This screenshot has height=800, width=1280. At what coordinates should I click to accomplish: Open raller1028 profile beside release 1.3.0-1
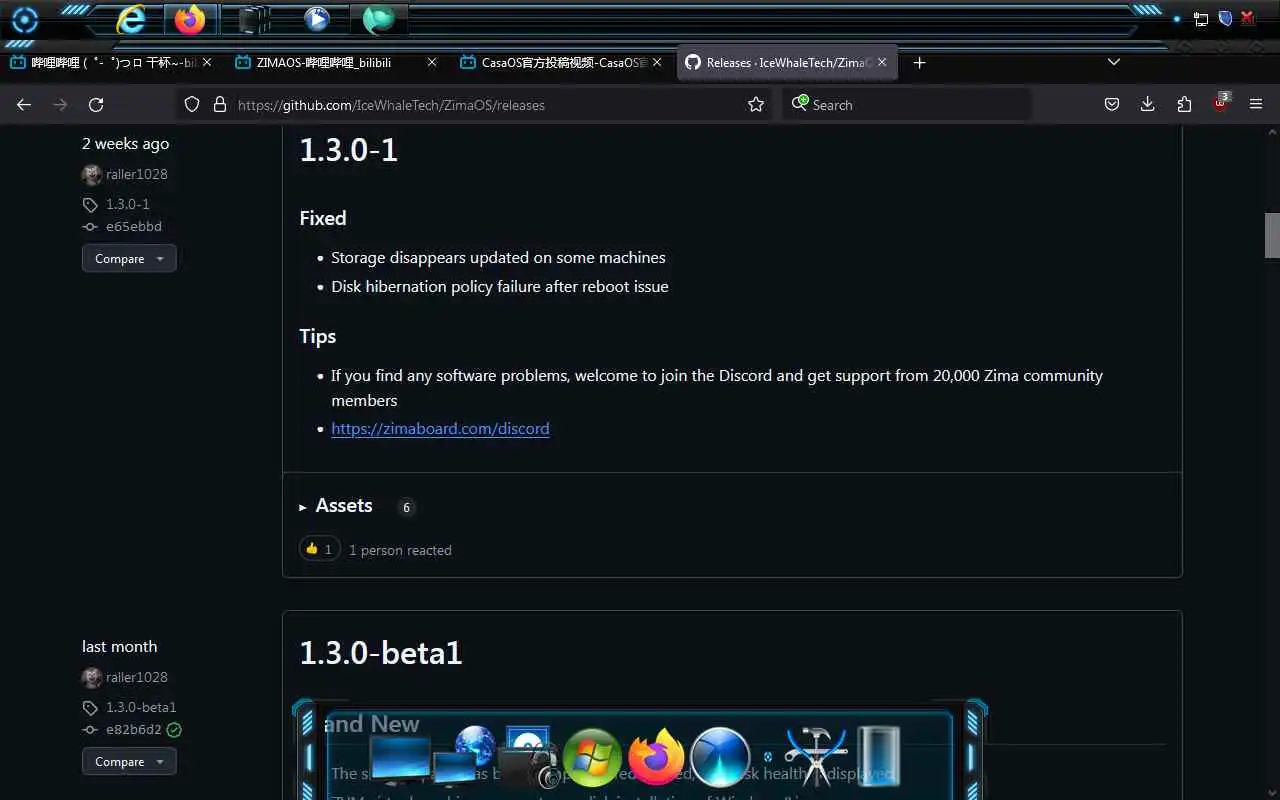(x=136, y=174)
